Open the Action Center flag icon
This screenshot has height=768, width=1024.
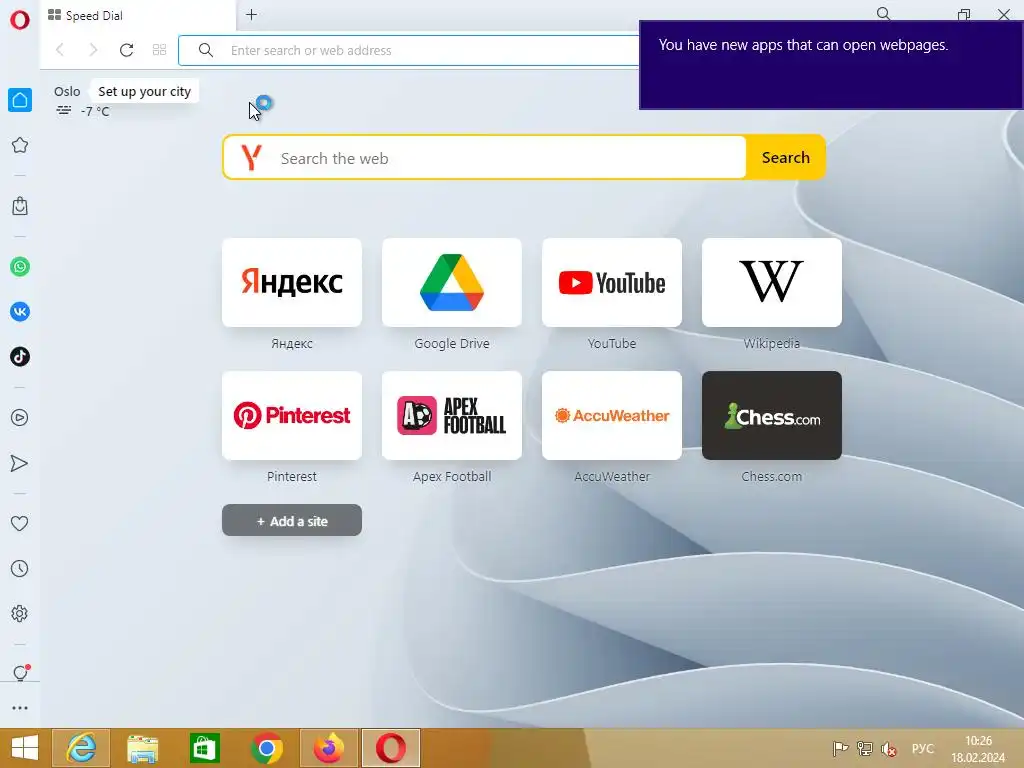point(840,748)
